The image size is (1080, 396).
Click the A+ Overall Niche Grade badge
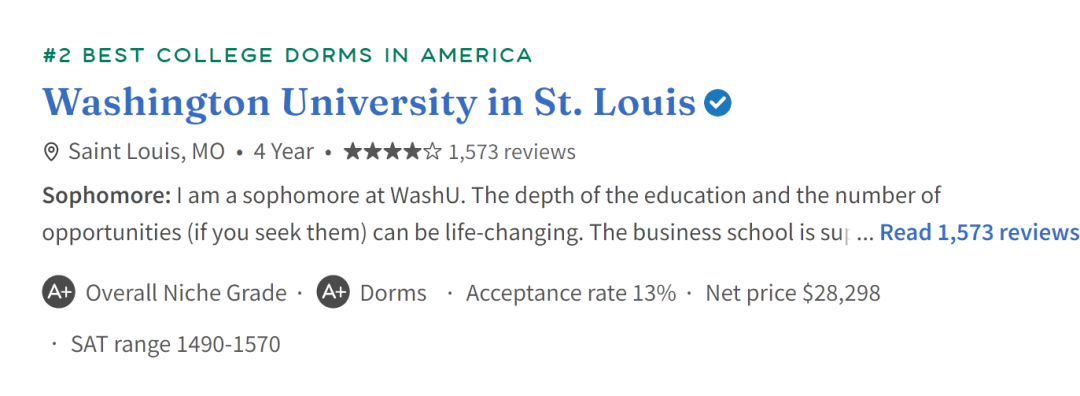pyautogui.click(x=58, y=293)
